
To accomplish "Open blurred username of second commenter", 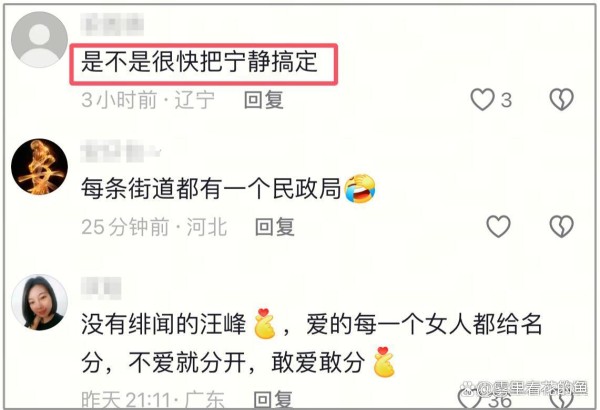I will (120, 151).
